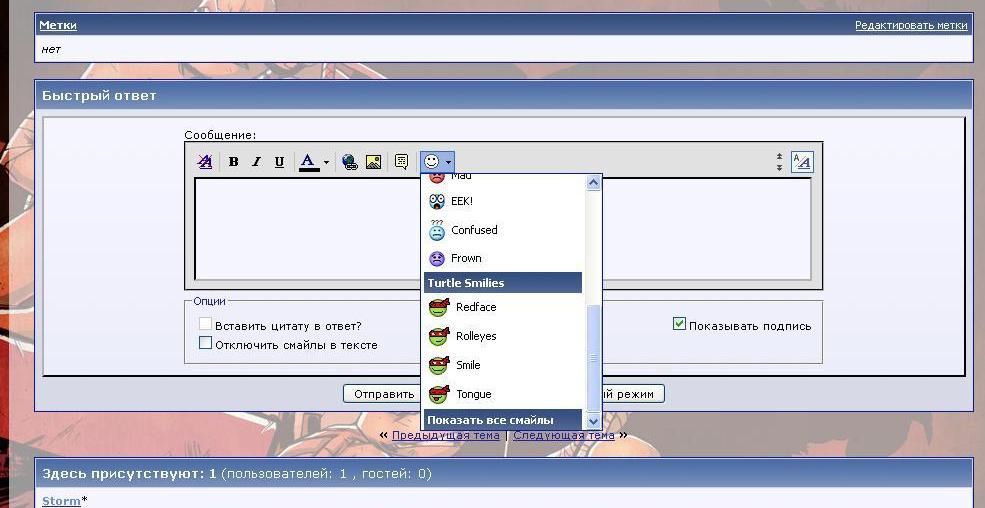Uncheck Показывать подпись checkbox
Screen dimensions: 985x508
pos(679,324)
